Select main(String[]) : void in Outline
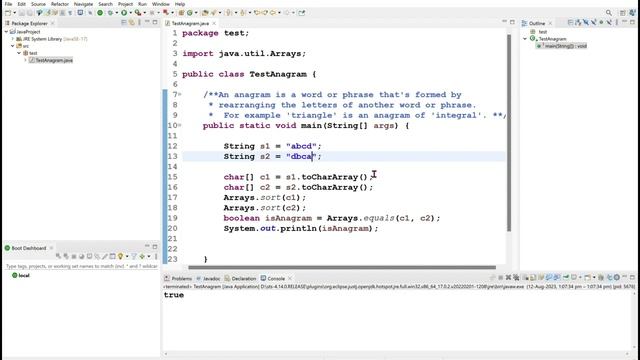The image size is (640, 360). coord(562,46)
